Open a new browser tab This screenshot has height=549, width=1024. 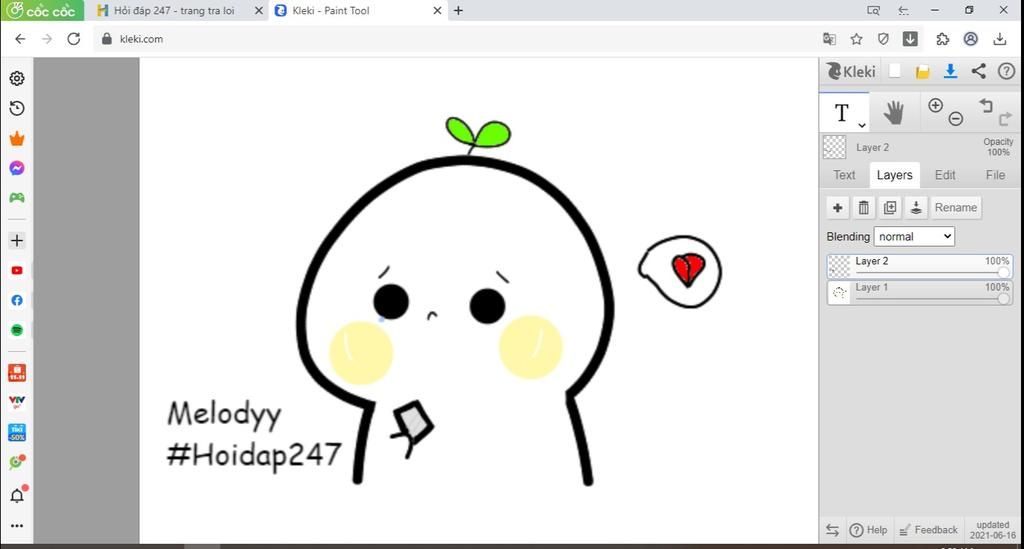point(458,10)
